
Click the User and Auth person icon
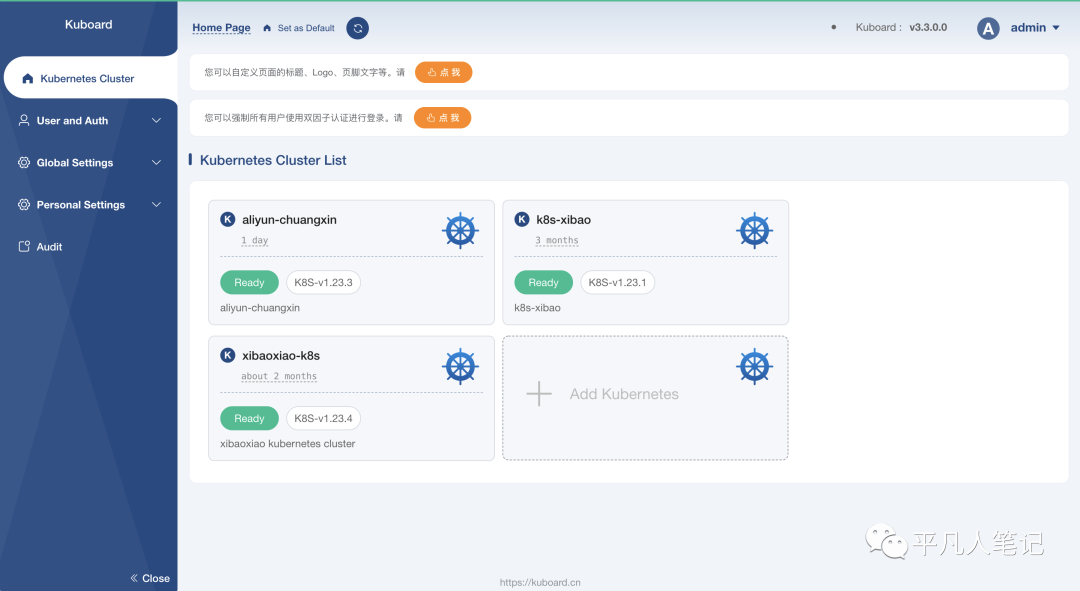[24, 121]
